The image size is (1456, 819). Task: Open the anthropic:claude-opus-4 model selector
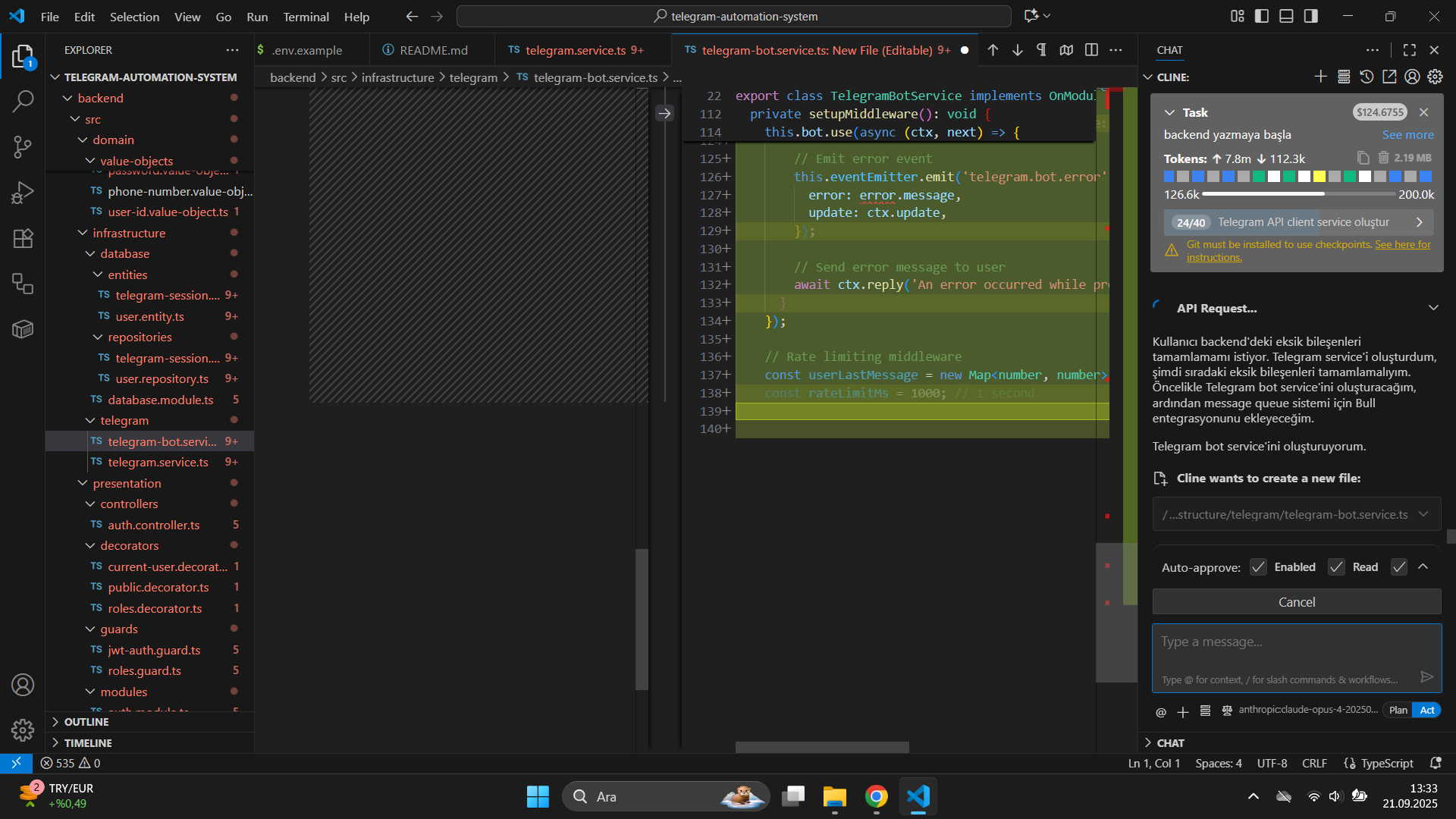1308,711
